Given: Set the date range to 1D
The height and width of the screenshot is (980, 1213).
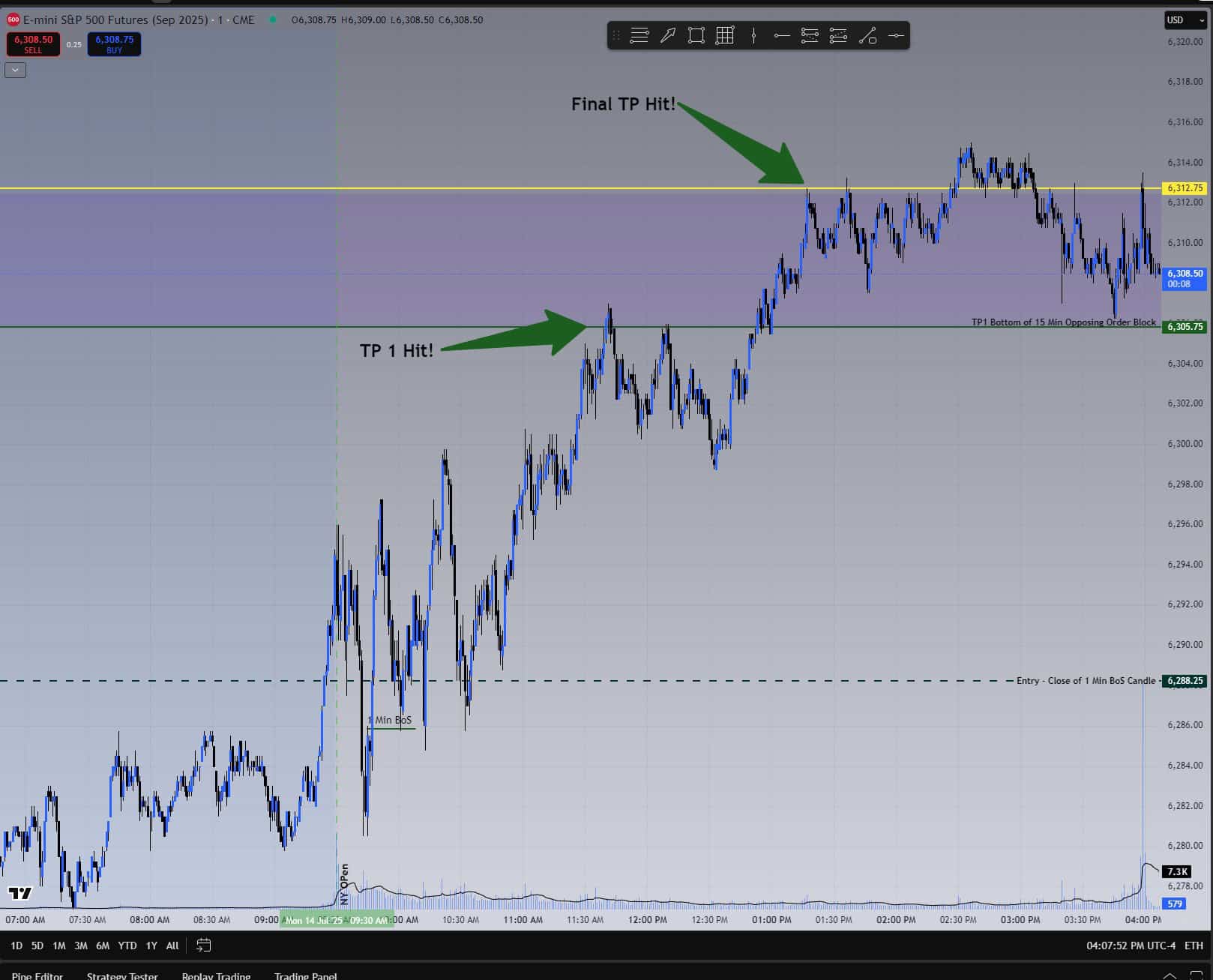Looking at the screenshot, I should [x=16, y=946].
